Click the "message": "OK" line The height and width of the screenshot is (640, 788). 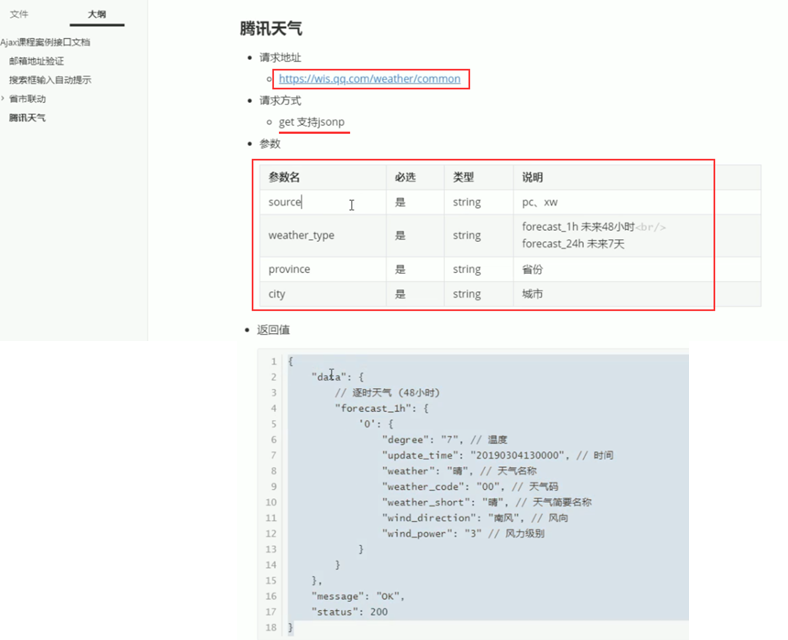pyautogui.click(x=358, y=596)
